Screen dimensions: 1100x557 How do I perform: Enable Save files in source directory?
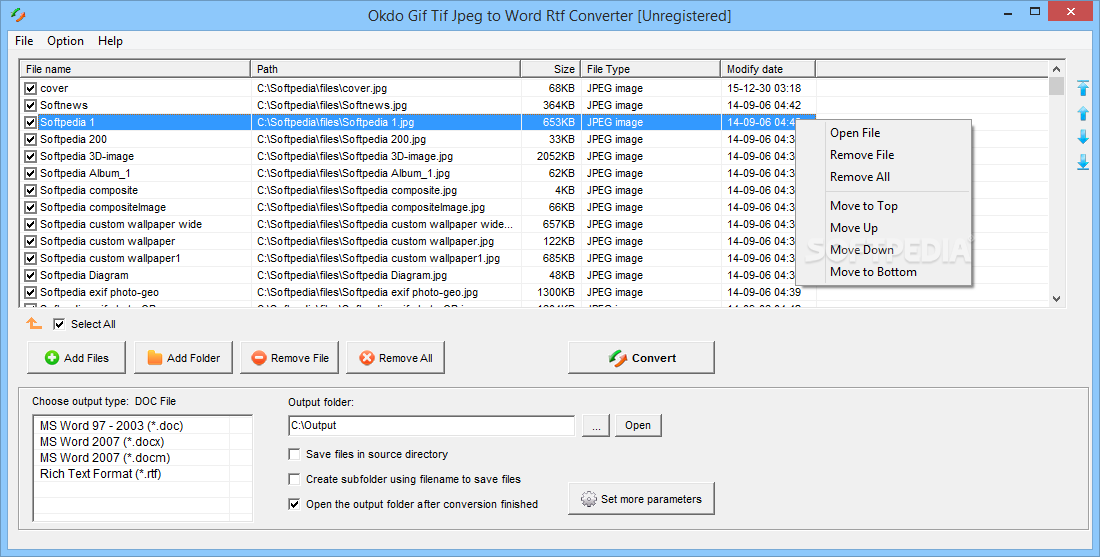(x=295, y=455)
